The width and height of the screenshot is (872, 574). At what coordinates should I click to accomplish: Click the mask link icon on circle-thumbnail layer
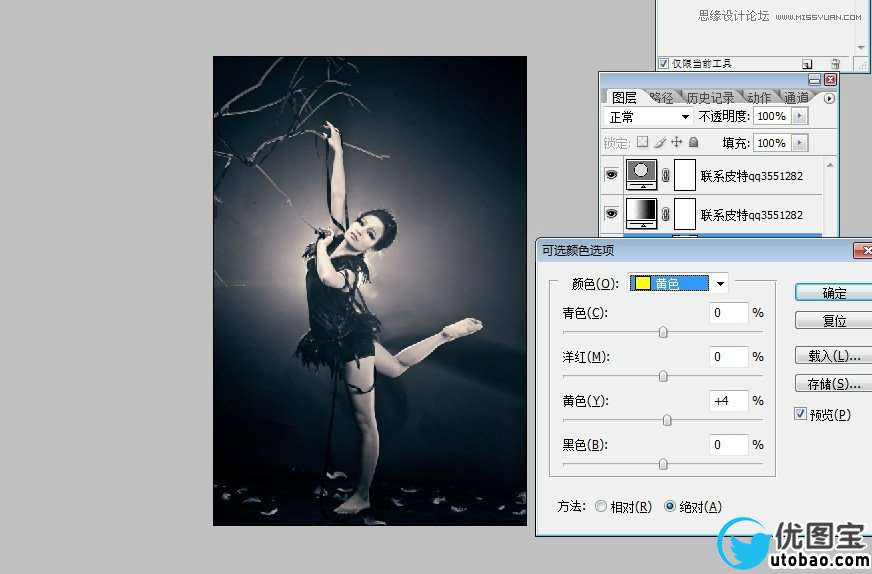tap(666, 176)
